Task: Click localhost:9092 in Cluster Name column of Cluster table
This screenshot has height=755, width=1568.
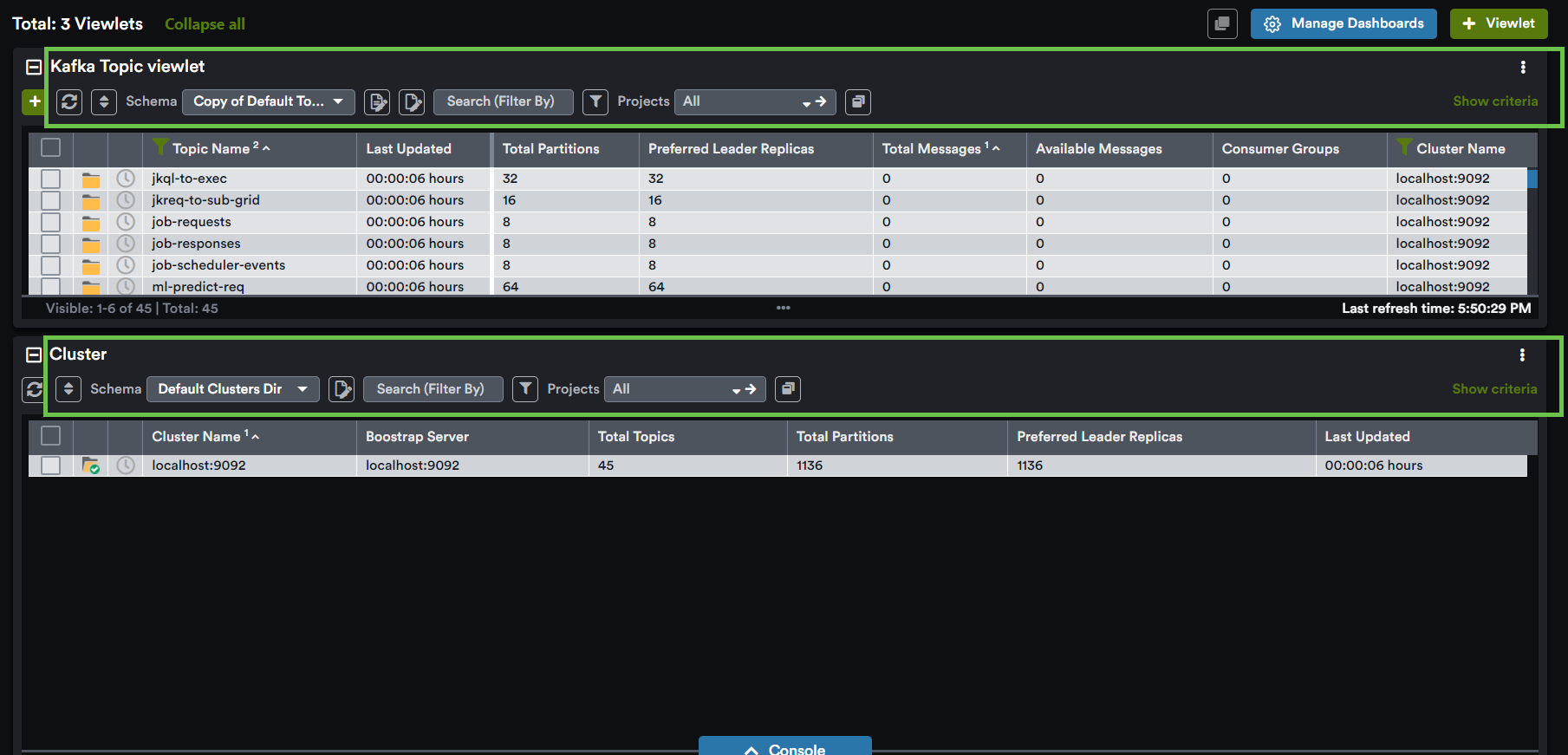Action: 198,465
